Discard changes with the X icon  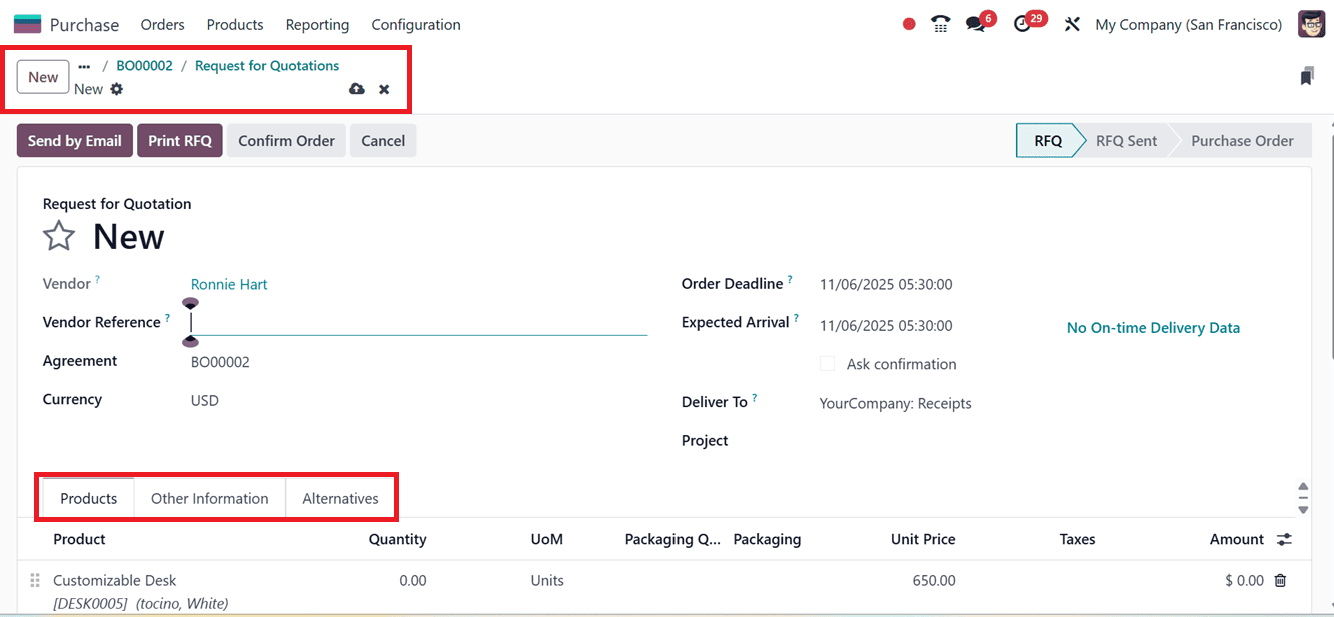pos(384,89)
